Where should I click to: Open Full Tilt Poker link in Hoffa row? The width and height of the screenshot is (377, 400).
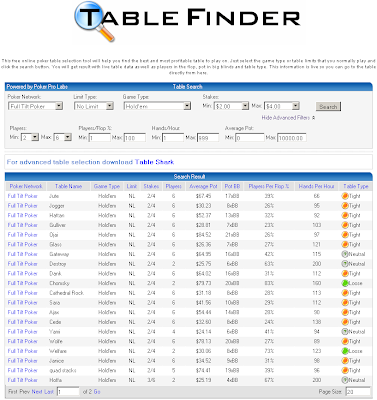[23, 380]
